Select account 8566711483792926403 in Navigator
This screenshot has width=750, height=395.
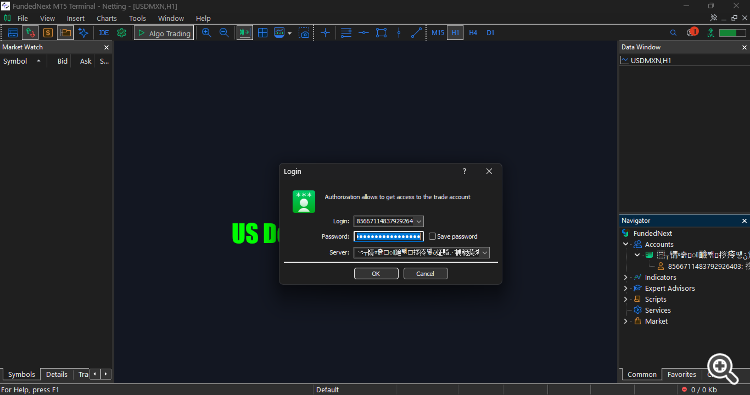[x=705, y=266]
